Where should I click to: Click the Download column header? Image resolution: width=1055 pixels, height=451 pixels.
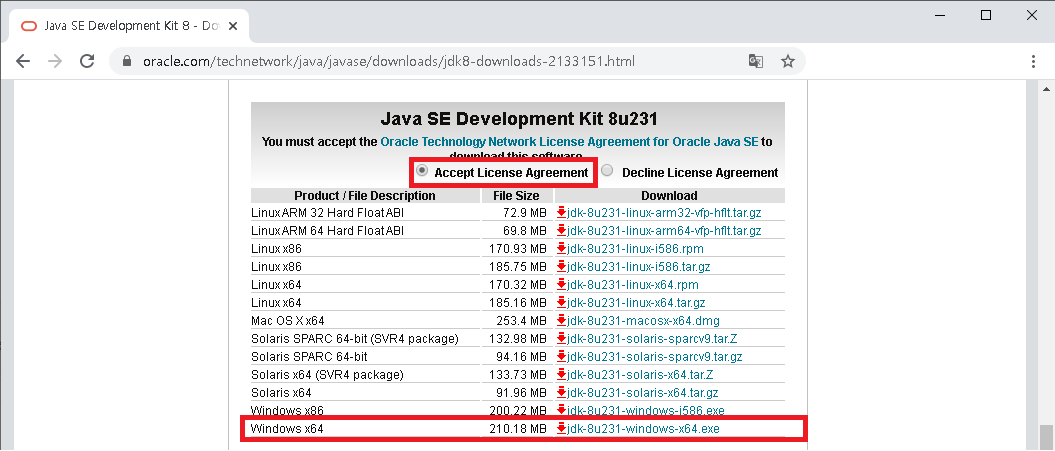(x=669, y=195)
